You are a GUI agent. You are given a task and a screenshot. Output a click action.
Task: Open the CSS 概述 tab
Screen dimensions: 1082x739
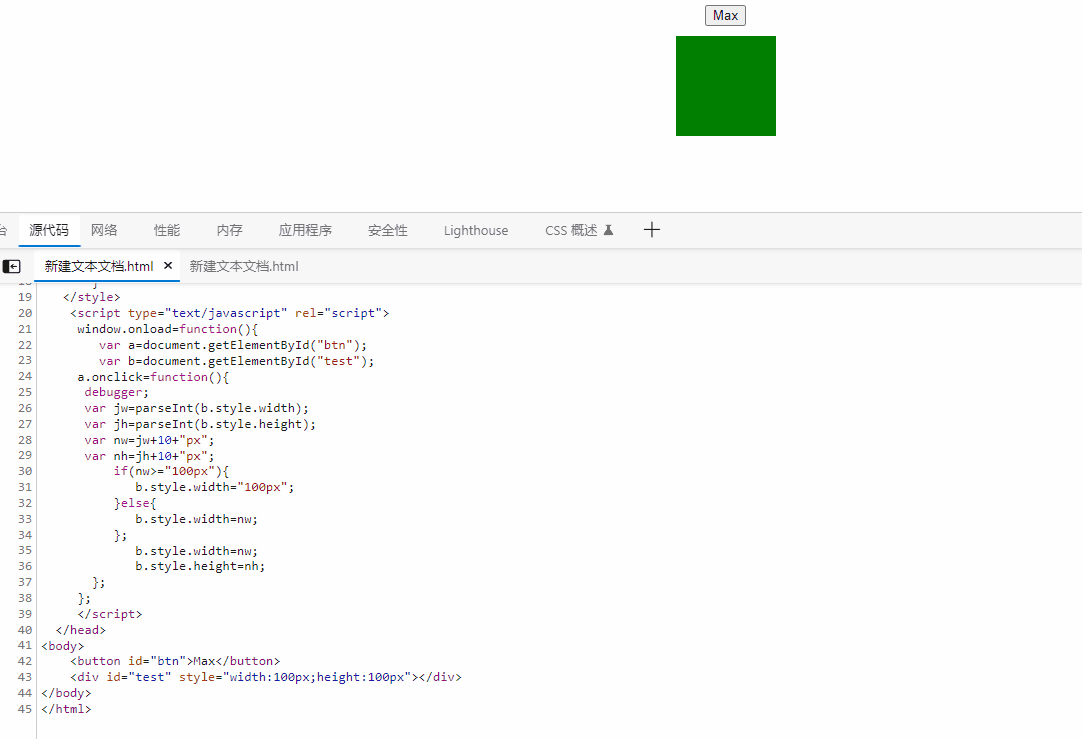click(579, 230)
